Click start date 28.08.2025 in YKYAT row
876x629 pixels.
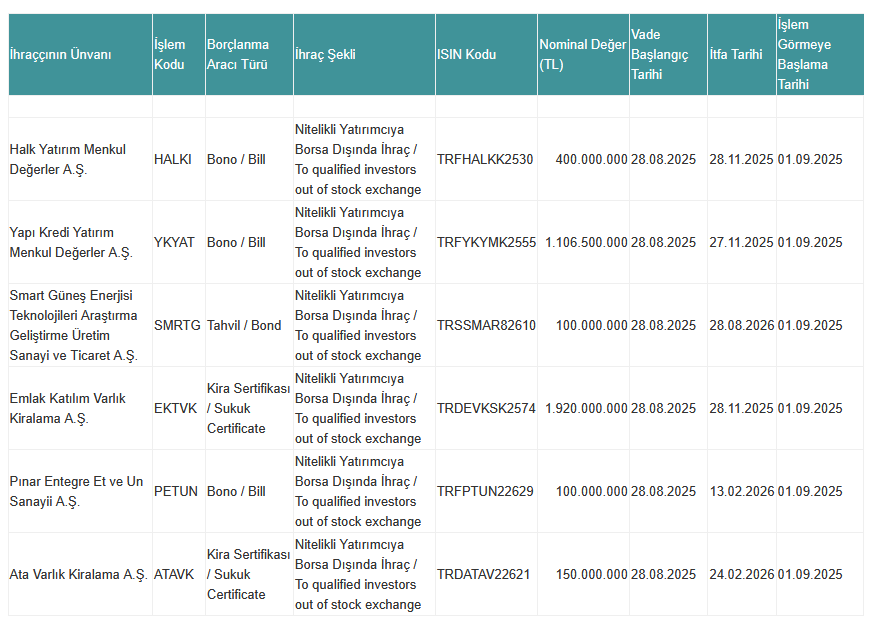tap(664, 242)
